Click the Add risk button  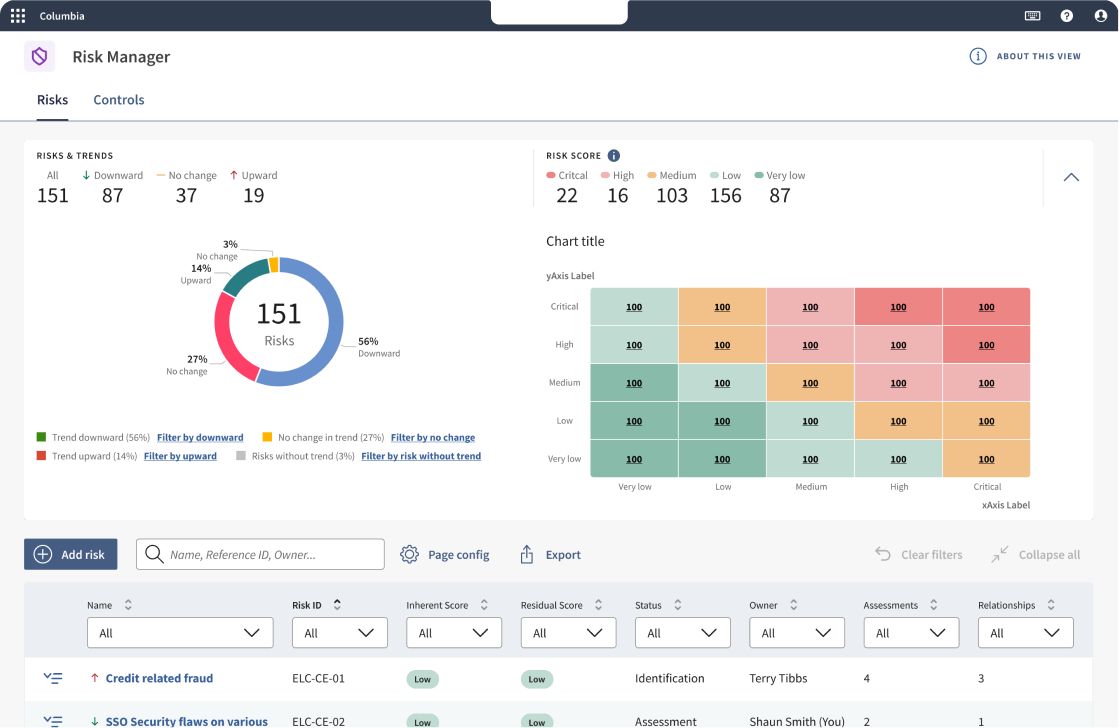pos(71,555)
